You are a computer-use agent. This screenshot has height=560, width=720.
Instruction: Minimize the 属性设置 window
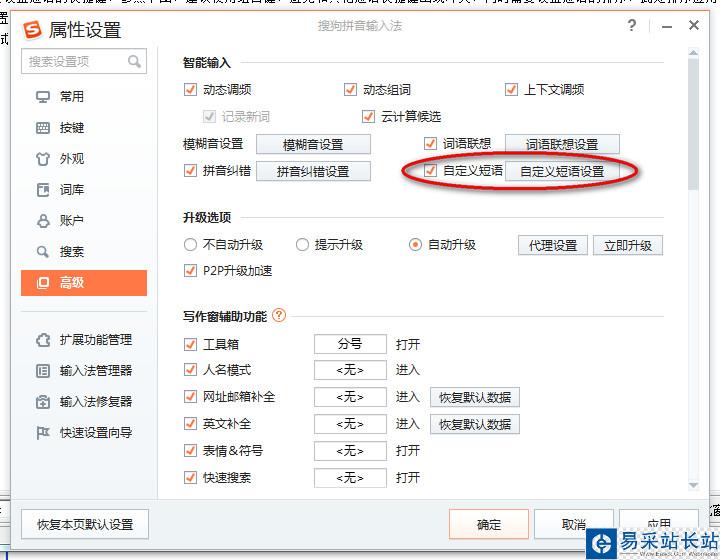coord(667,26)
